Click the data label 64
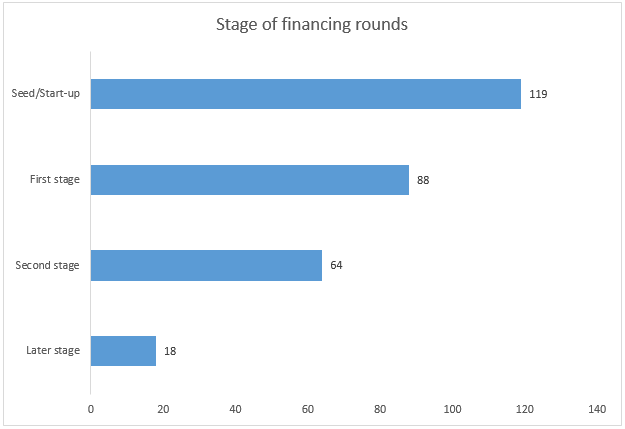The height and width of the screenshot is (429, 625). point(336,265)
